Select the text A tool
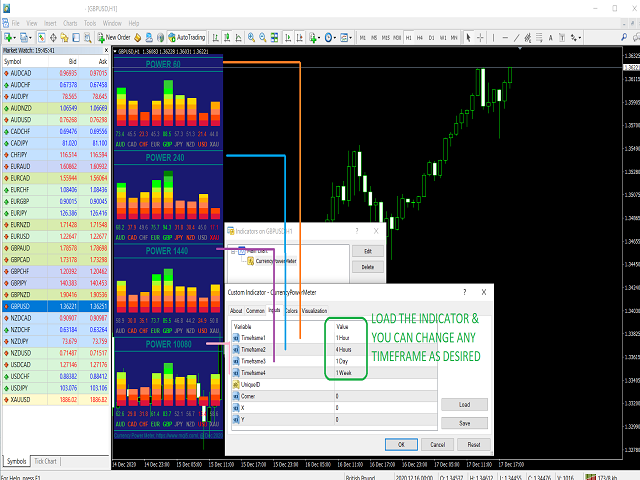Image resolution: width=640 pixels, height=480 pixels. click(x=550, y=38)
